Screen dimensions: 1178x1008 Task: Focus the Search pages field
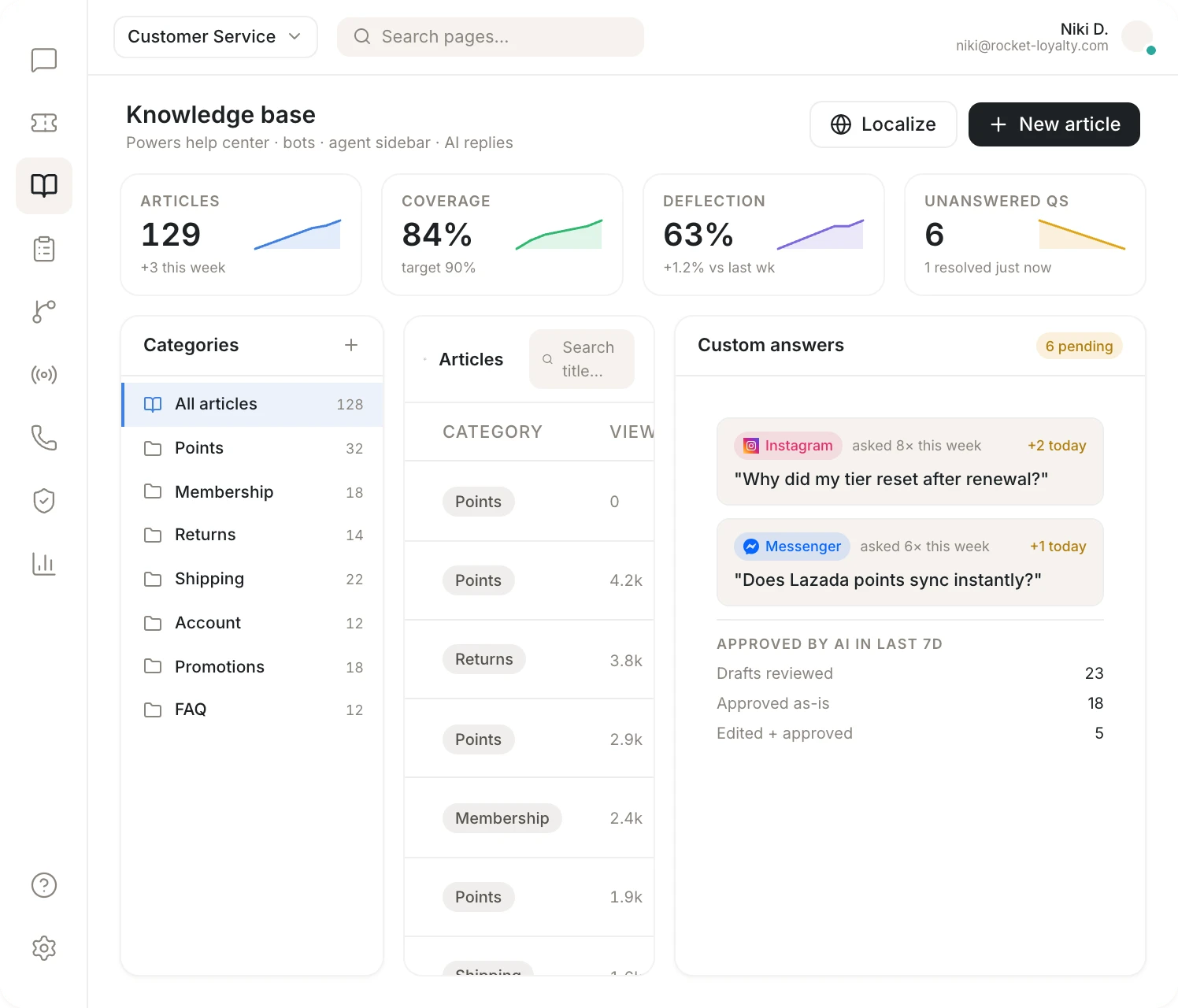[491, 37]
